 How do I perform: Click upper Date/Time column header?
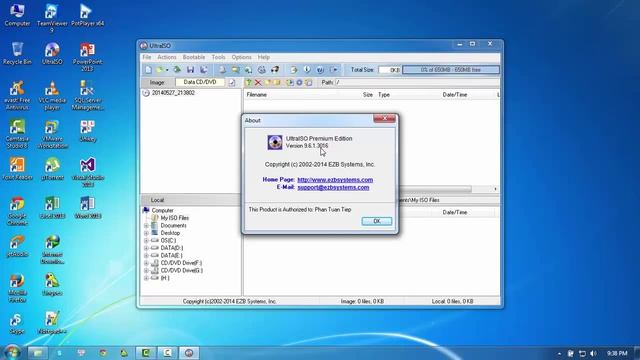(455, 95)
